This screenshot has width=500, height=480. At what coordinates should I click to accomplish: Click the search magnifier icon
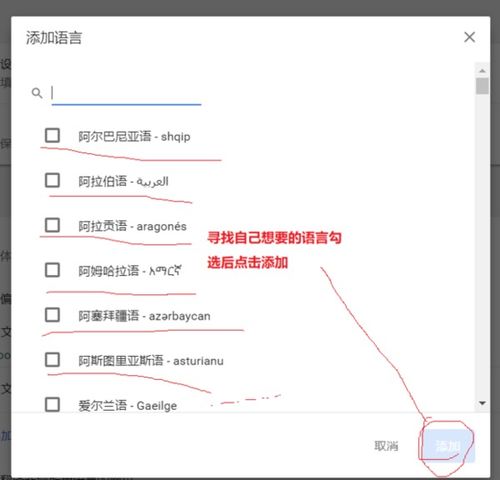(x=37, y=93)
